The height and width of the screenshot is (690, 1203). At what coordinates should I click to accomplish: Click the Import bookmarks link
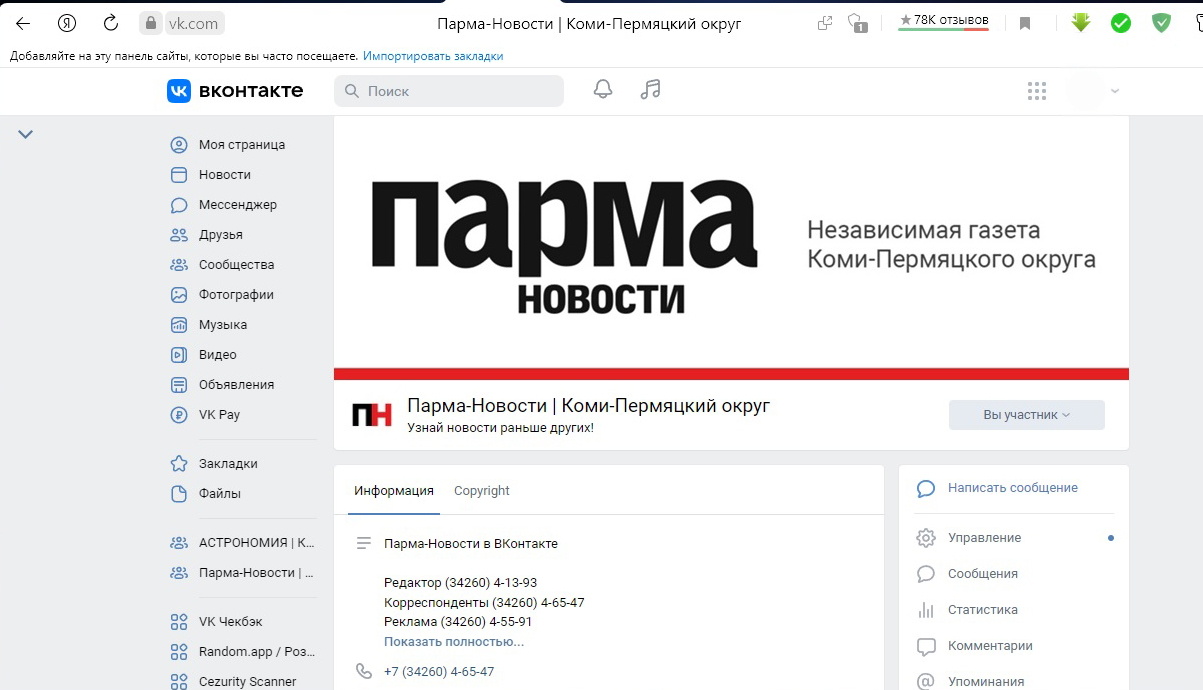click(433, 56)
